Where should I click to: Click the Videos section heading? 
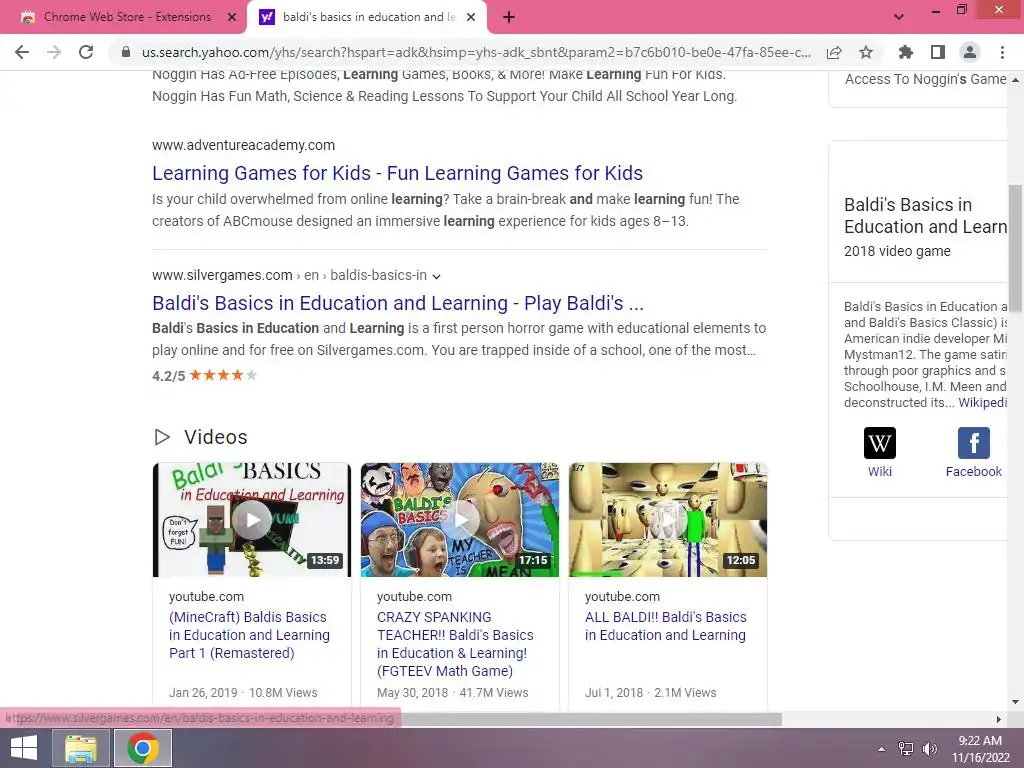[x=216, y=437]
